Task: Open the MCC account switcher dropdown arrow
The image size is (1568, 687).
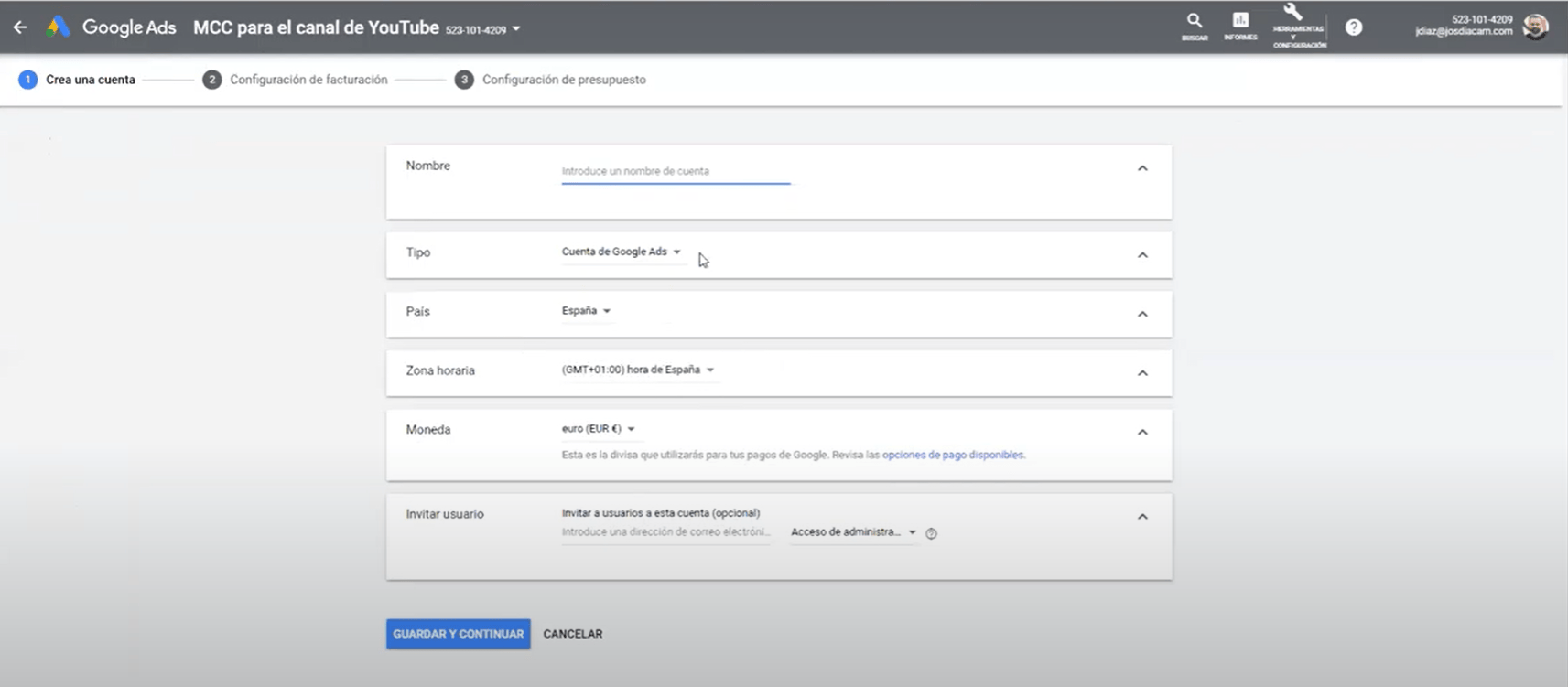Action: coord(516,29)
